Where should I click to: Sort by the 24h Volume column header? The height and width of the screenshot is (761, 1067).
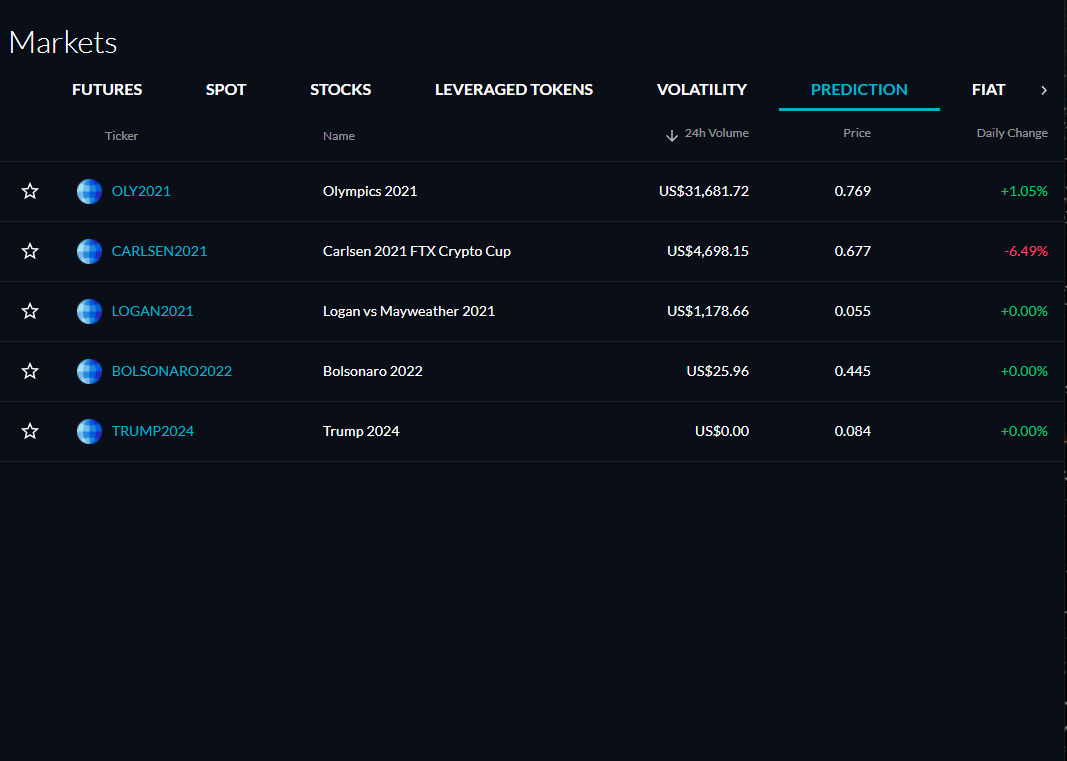(x=717, y=133)
